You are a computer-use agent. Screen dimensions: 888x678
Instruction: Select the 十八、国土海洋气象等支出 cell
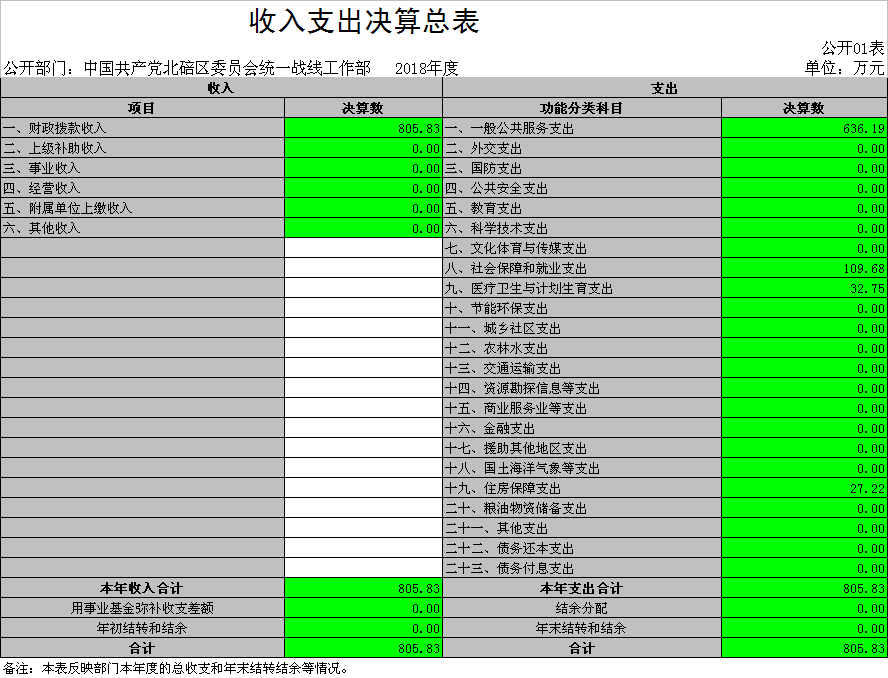582,468
